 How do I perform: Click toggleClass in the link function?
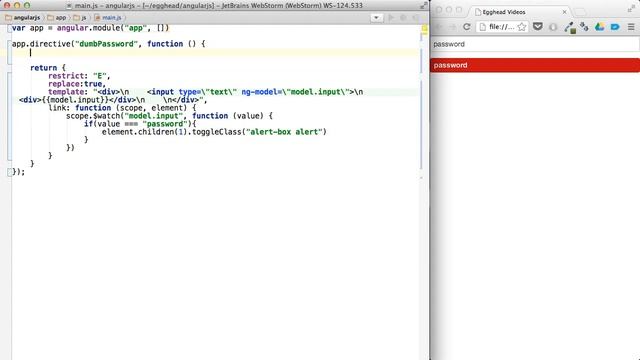(x=216, y=132)
